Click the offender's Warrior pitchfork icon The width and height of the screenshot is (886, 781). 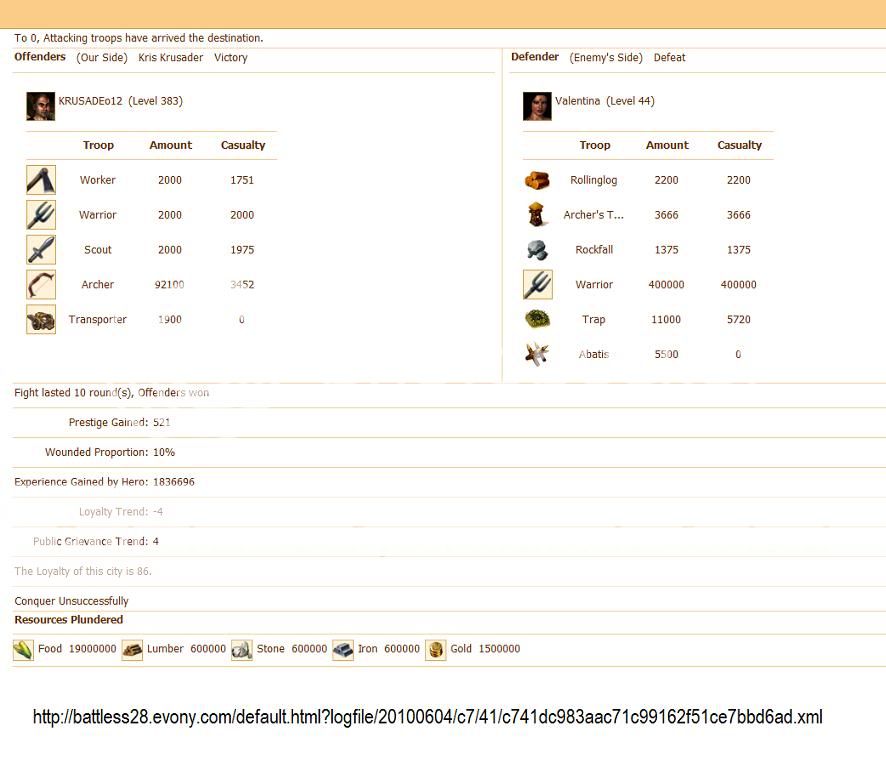[x=41, y=215]
